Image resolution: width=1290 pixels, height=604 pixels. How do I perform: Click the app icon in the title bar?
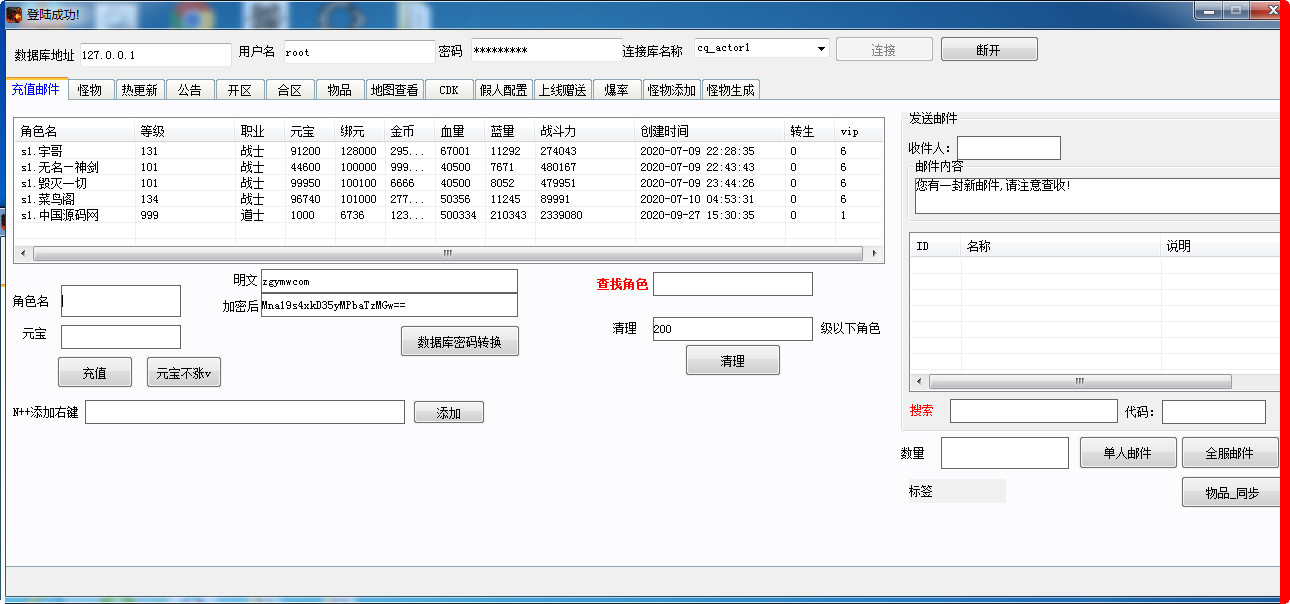point(14,14)
